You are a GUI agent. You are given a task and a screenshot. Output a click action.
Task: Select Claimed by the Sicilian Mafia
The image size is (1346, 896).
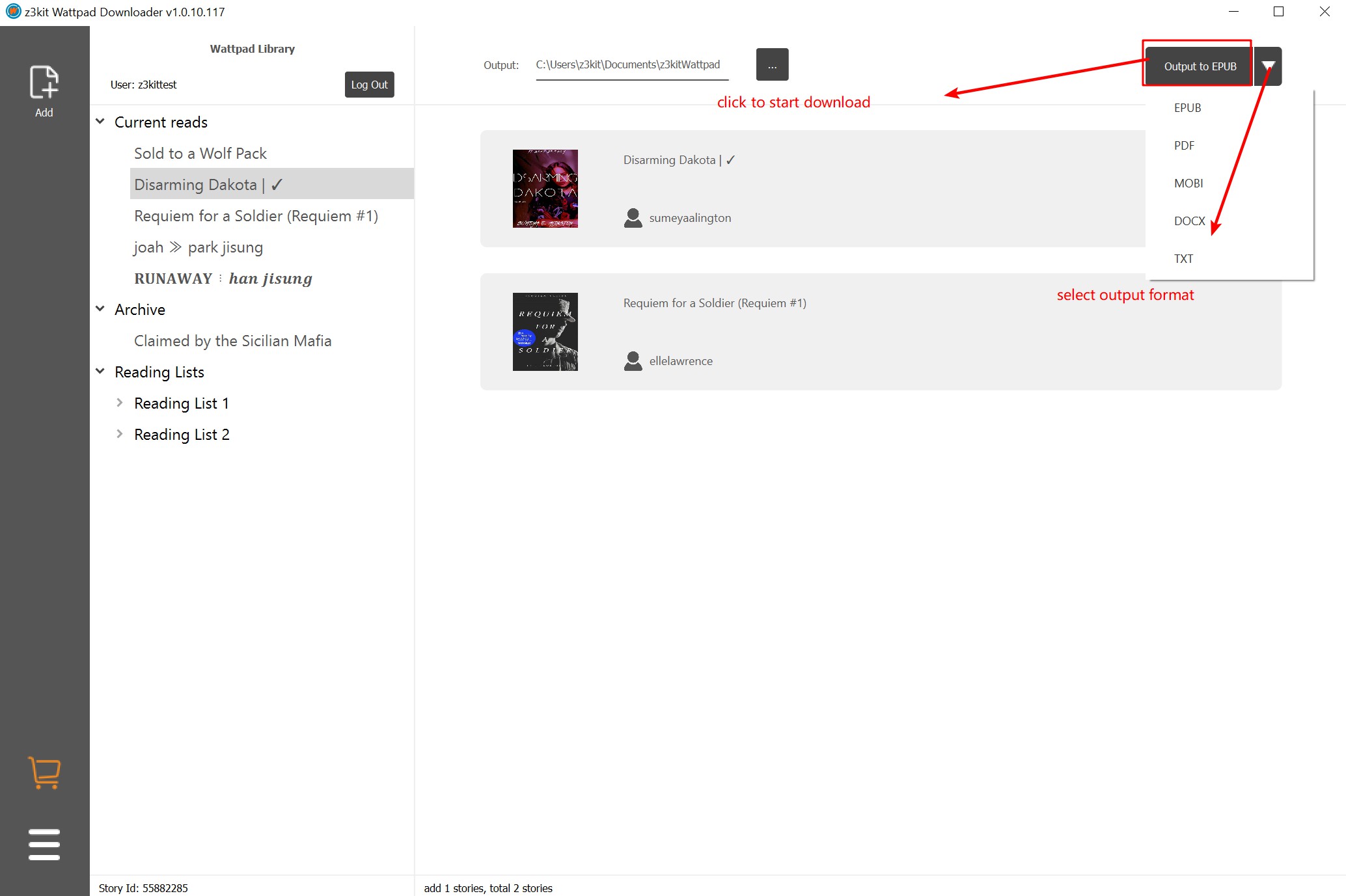tap(232, 341)
